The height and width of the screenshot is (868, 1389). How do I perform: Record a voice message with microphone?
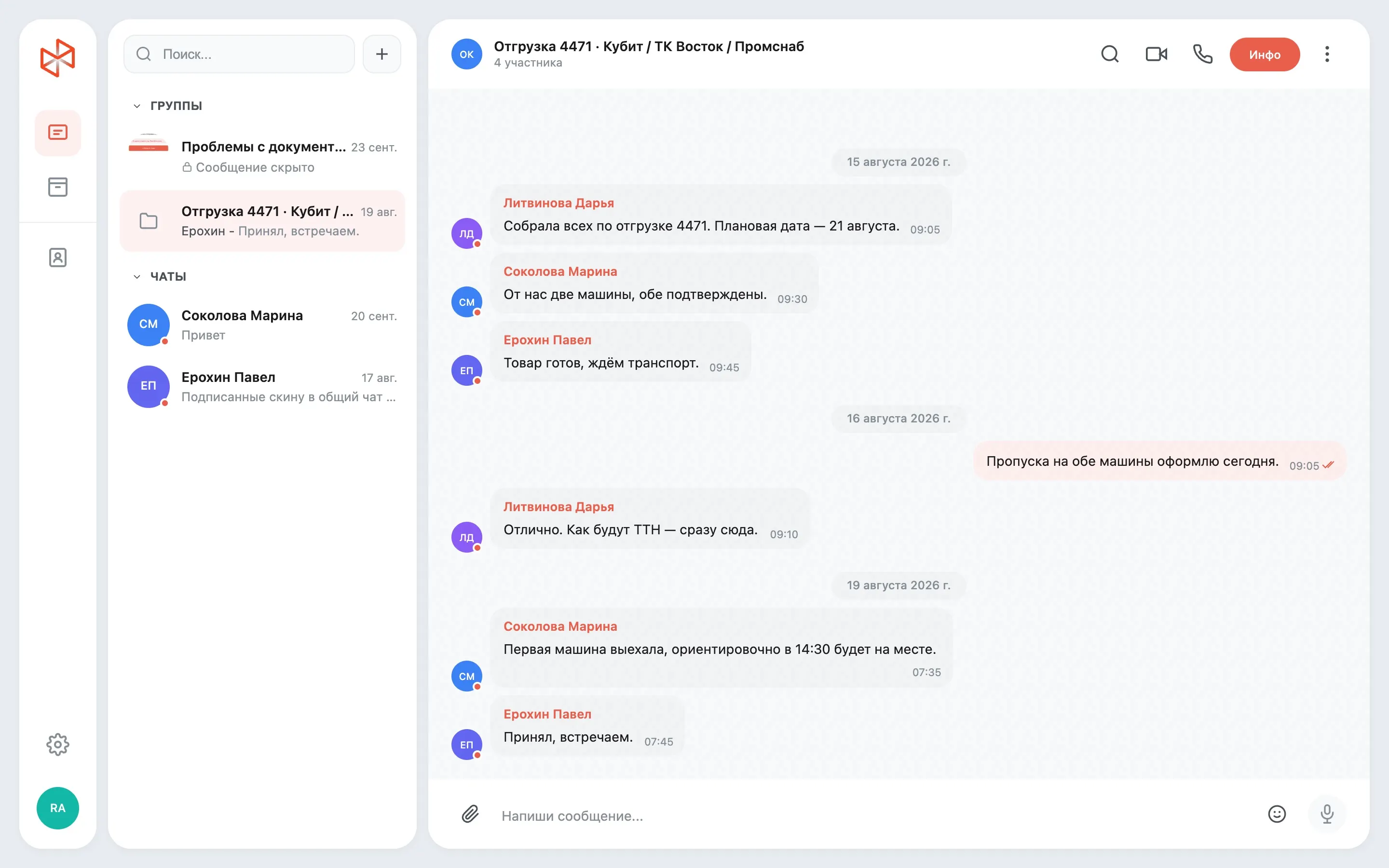point(1327,814)
